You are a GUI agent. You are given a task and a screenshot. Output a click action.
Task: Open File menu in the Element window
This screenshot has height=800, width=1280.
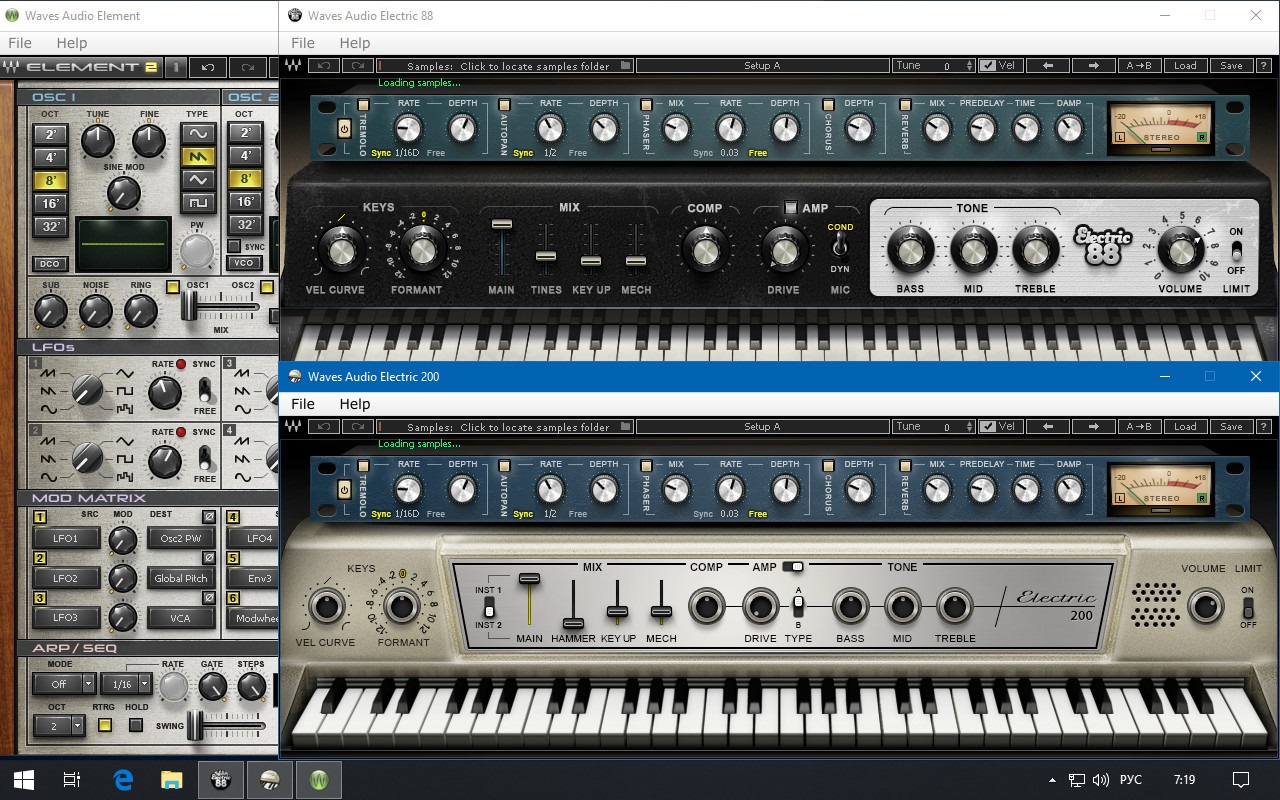coord(20,43)
